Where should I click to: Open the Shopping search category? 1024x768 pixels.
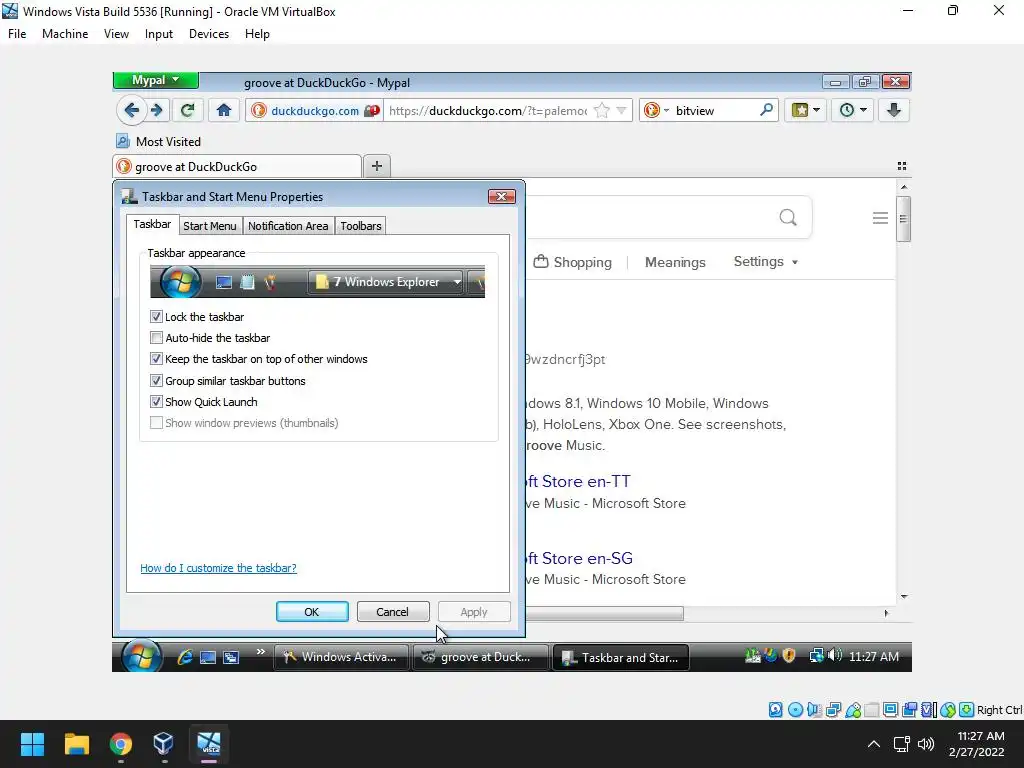pyautogui.click(x=573, y=262)
